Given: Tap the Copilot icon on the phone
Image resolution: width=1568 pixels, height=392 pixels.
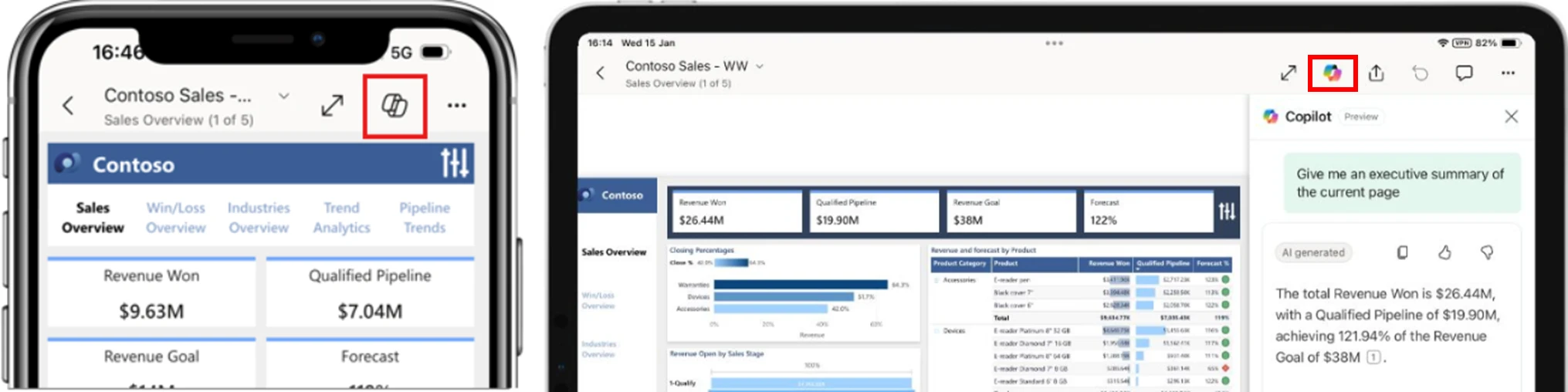Looking at the screenshot, I should pos(395,106).
